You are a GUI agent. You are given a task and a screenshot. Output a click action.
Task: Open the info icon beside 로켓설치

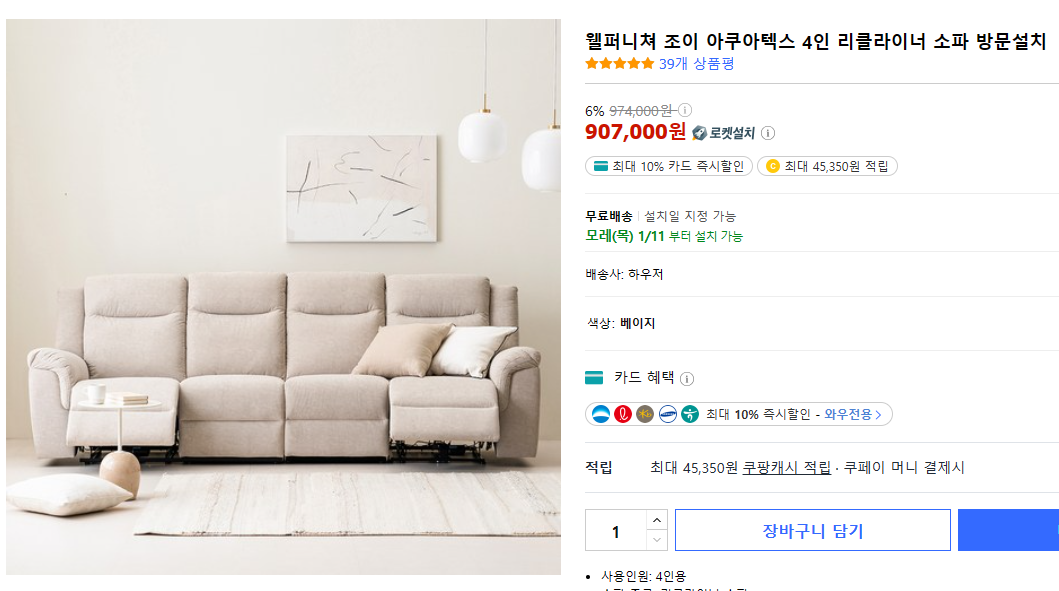767,133
